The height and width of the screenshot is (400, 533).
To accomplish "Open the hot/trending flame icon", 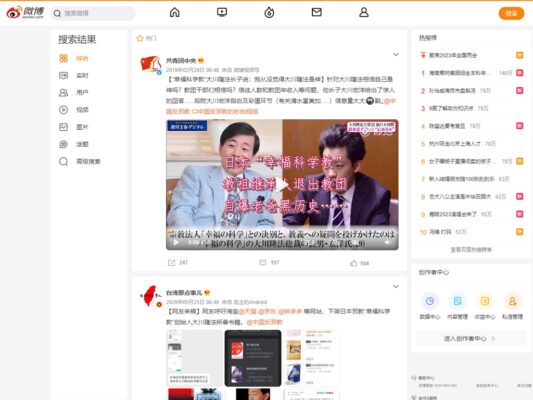I will [x=269, y=13].
